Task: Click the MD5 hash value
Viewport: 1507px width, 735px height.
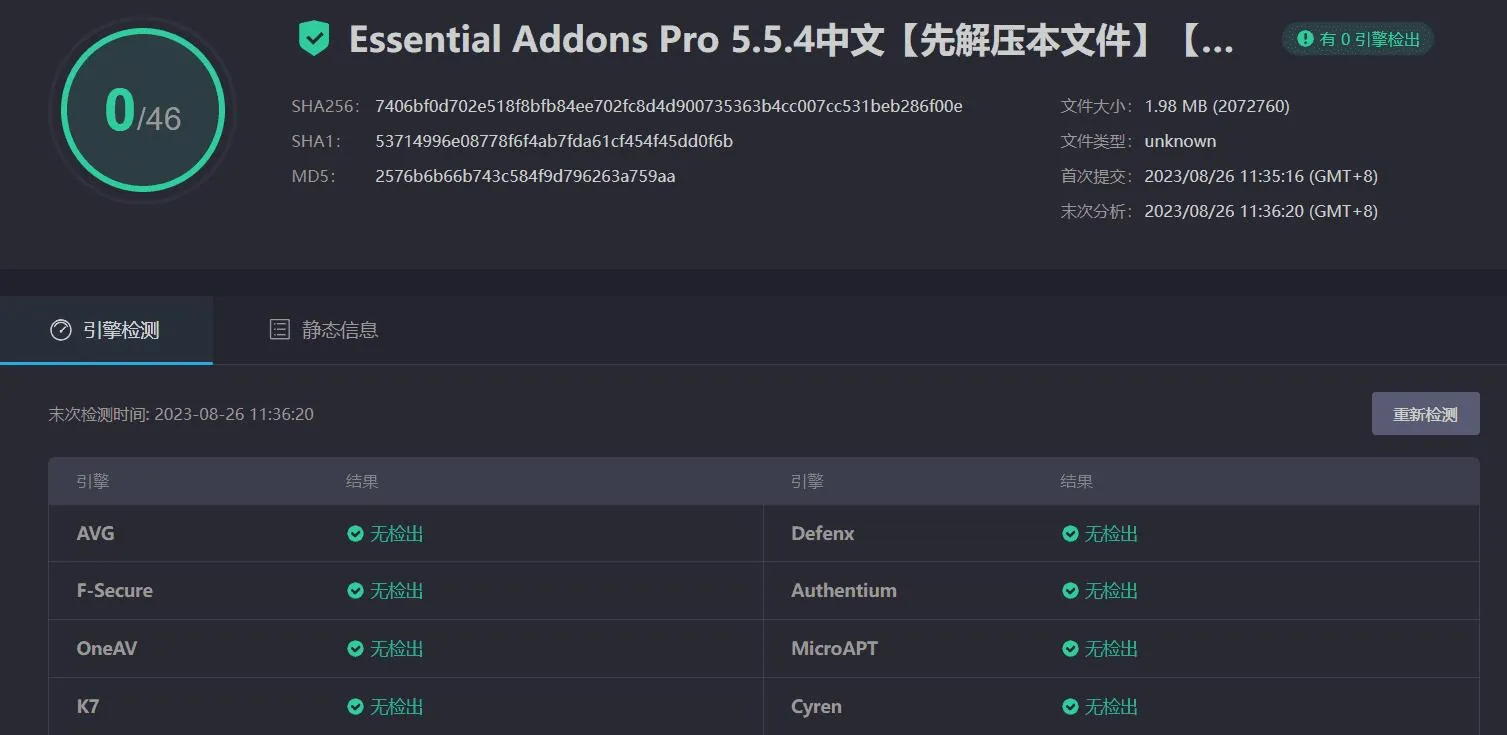Action: [525, 177]
